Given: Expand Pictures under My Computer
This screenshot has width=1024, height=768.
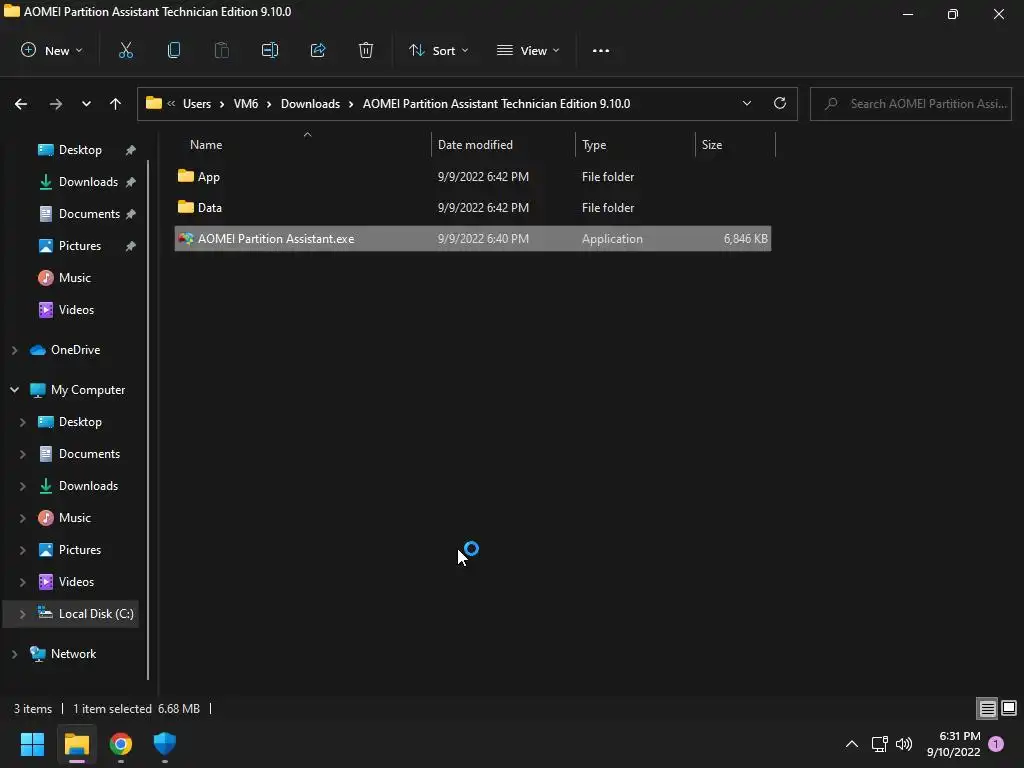Looking at the screenshot, I should point(22,550).
